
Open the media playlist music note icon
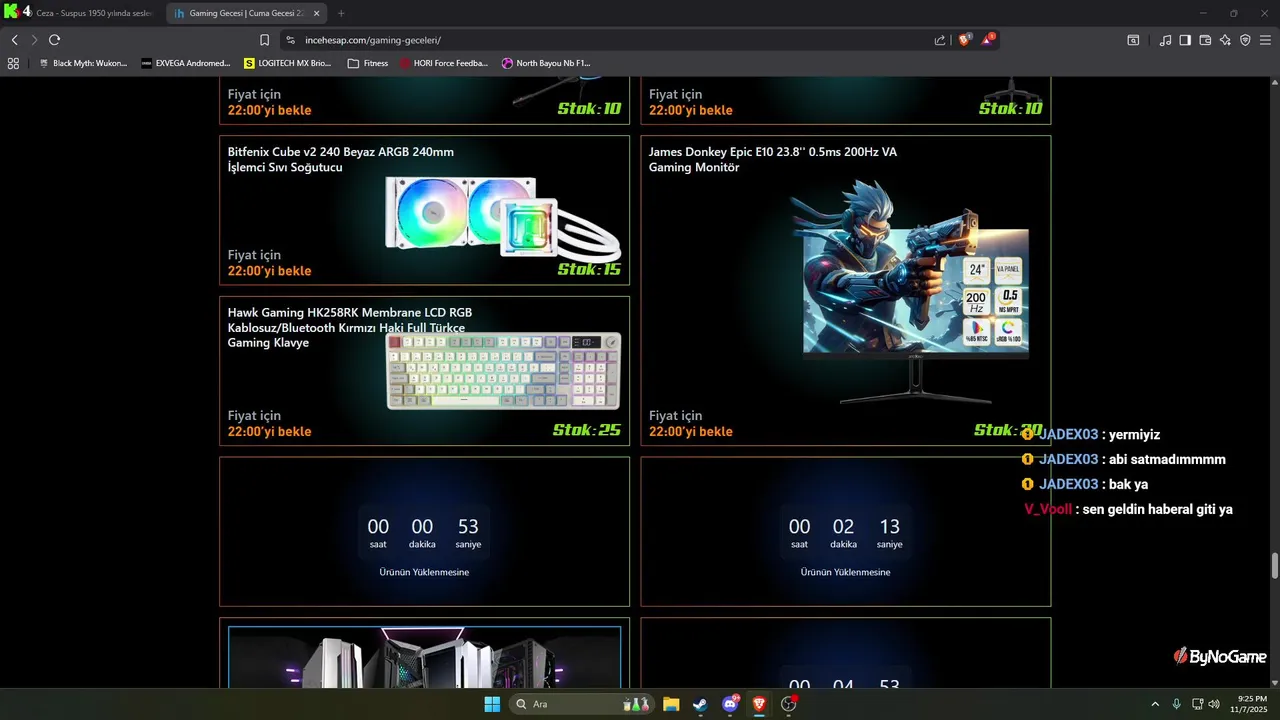(1165, 40)
